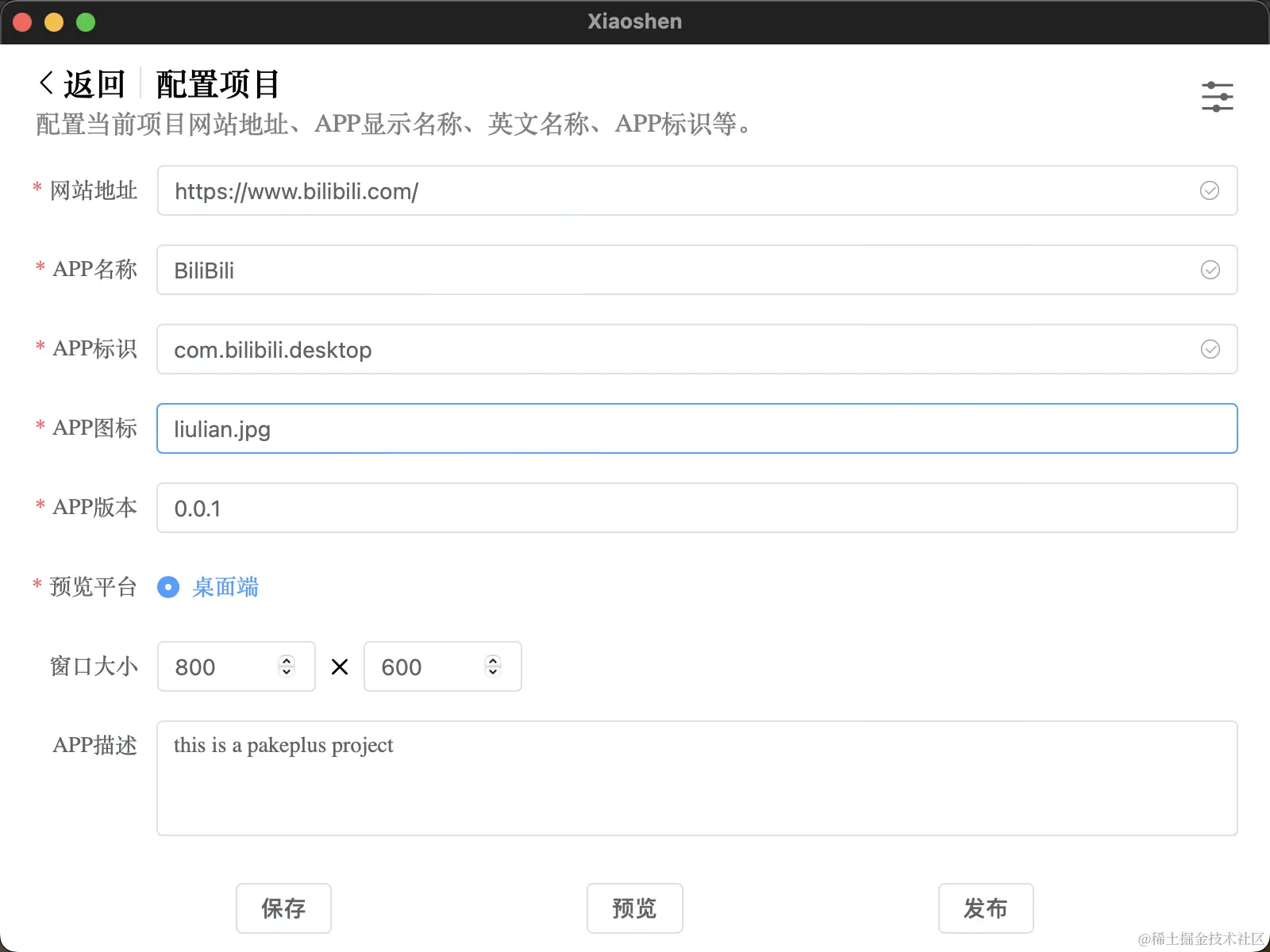Click the 配置项目 page title

click(217, 84)
